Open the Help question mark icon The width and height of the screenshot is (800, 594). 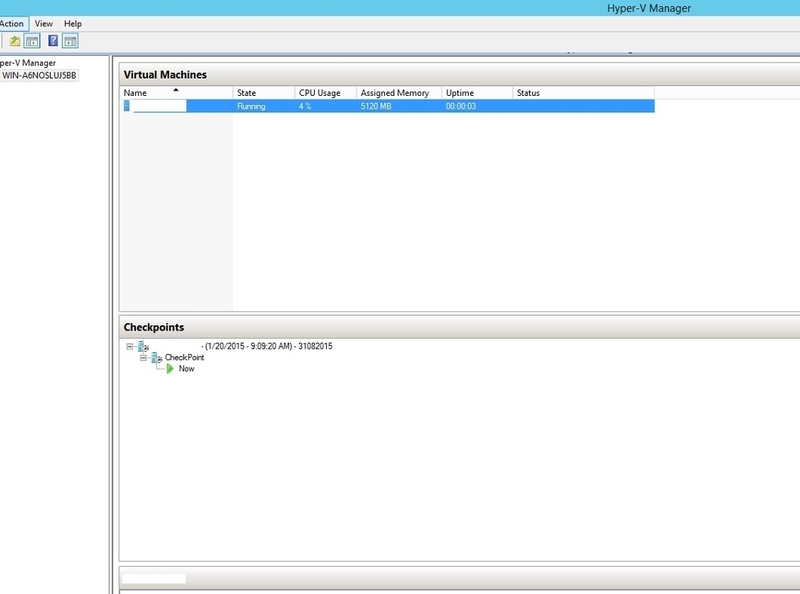tap(54, 42)
